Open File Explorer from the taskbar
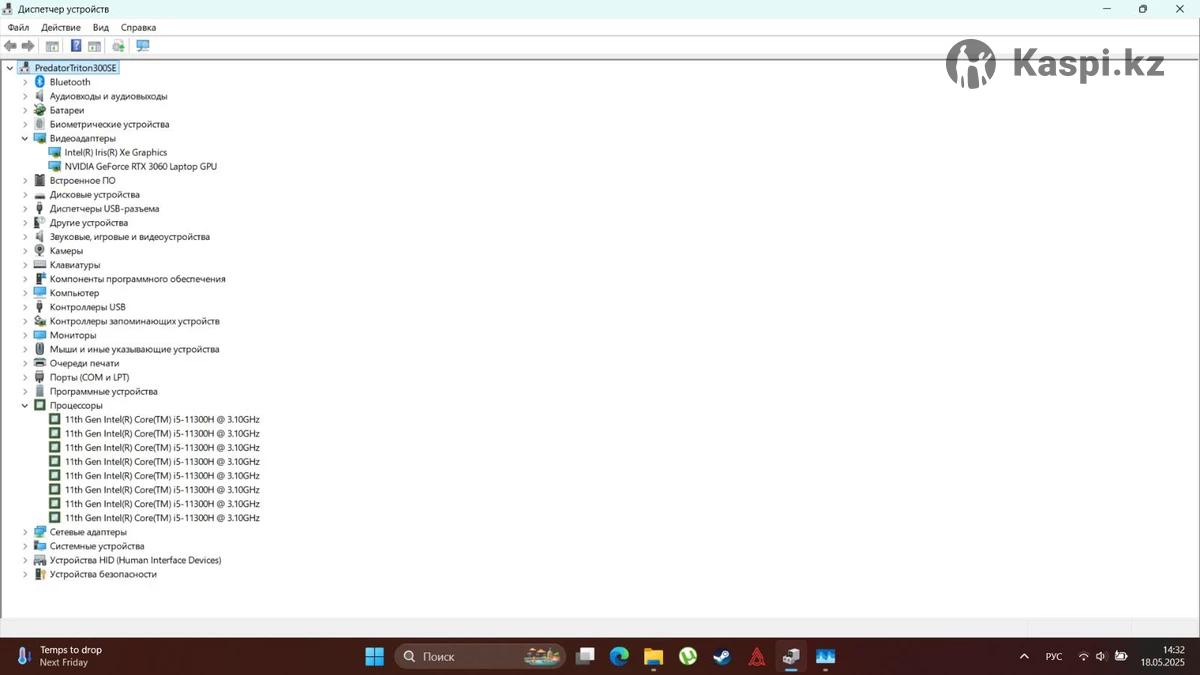Image resolution: width=1200 pixels, height=675 pixels. [x=653, y=657]
